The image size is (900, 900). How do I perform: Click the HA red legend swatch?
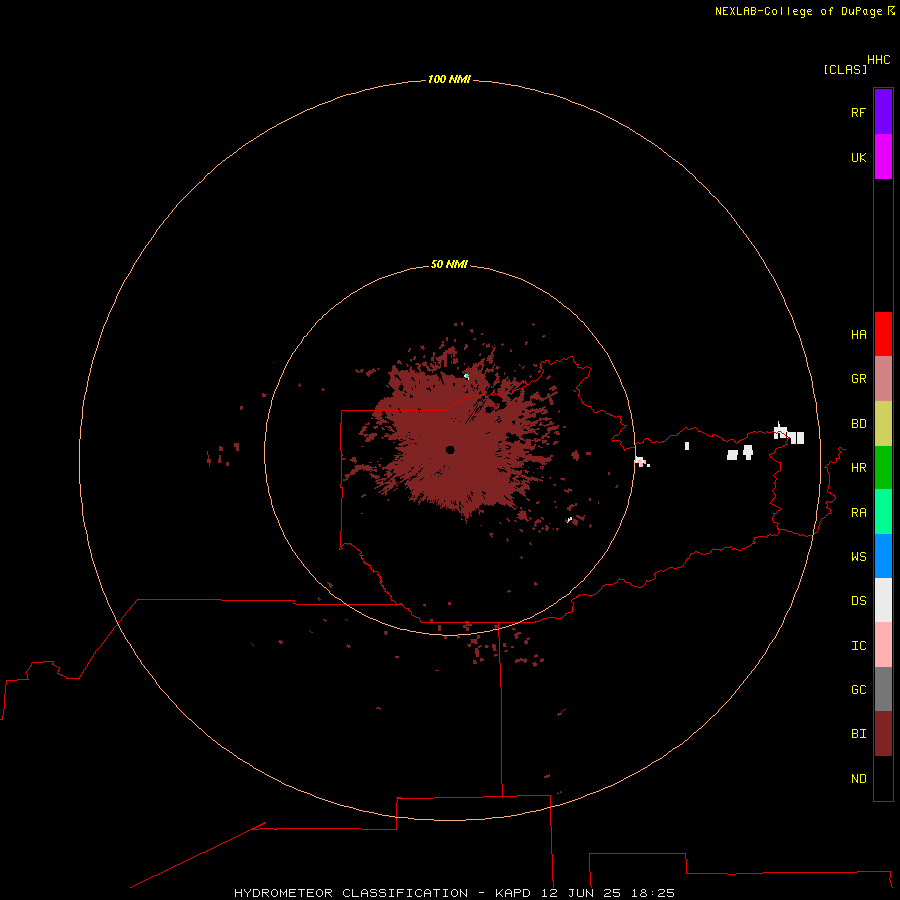pos(883,334)
